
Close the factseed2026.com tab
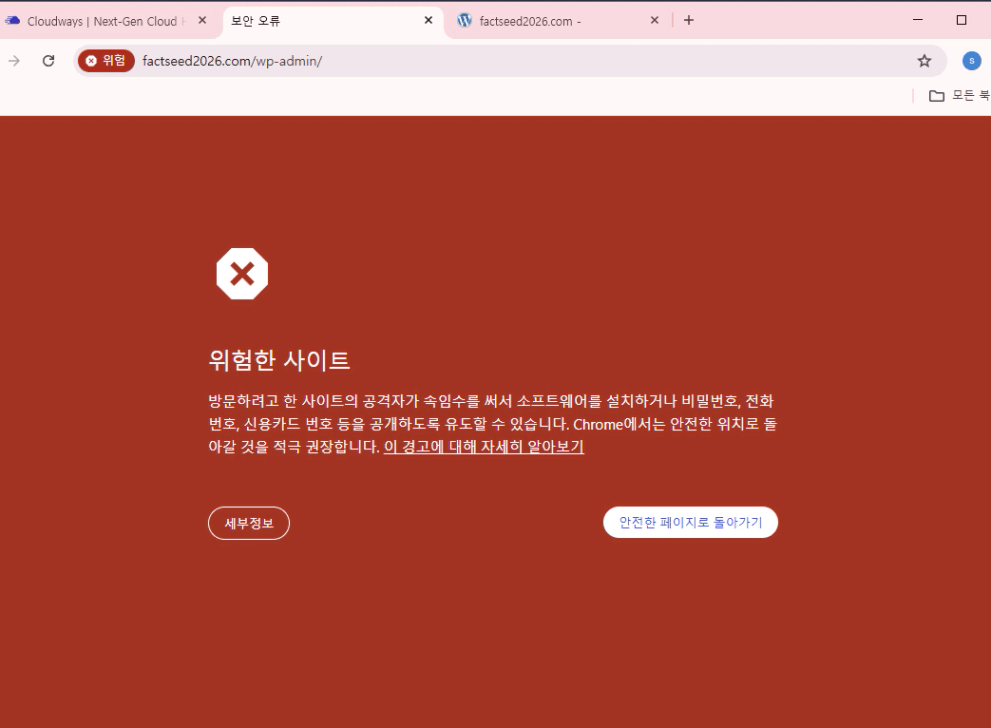[655, 20]
